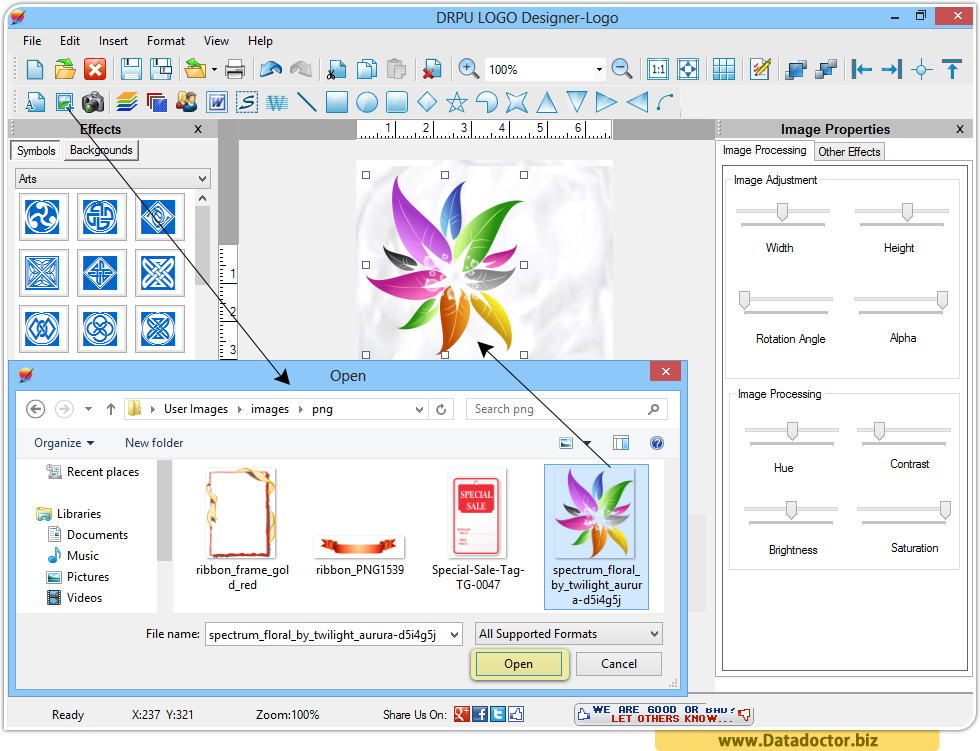
Task: Expand the view options dropdown arrow in dialog
Action: coord(588,443)
